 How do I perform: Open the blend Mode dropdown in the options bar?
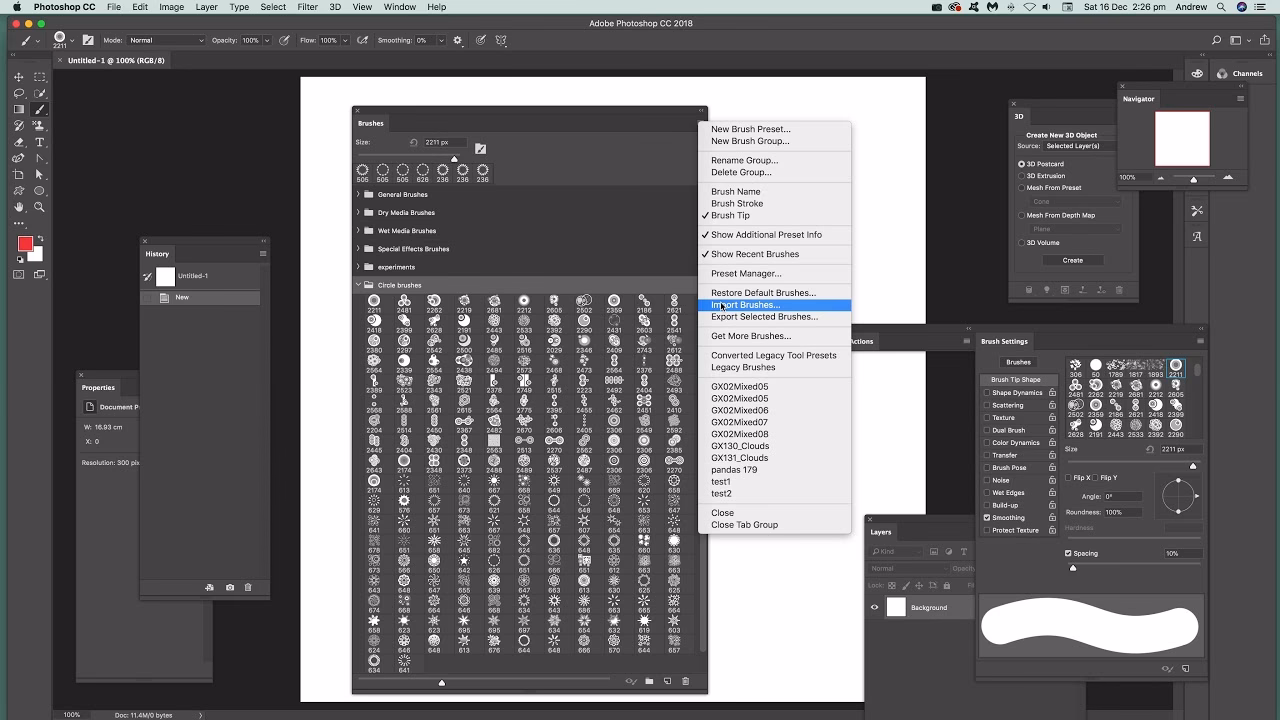165,40
